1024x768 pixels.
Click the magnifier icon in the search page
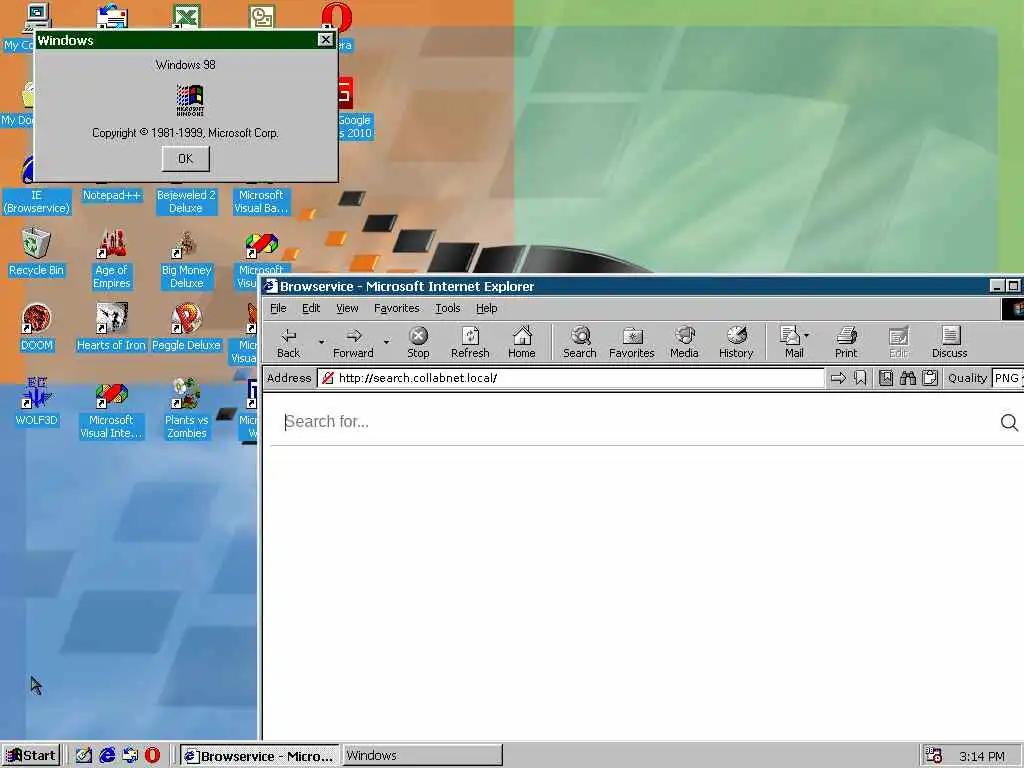click(x=1009, y=423)
